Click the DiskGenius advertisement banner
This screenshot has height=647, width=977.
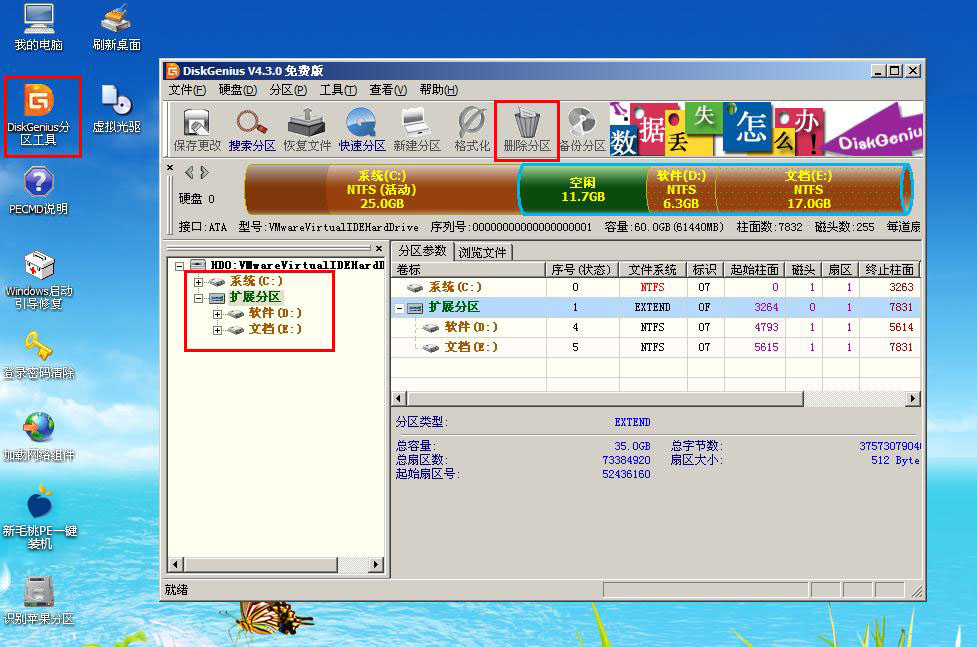(x=766, y=129)
